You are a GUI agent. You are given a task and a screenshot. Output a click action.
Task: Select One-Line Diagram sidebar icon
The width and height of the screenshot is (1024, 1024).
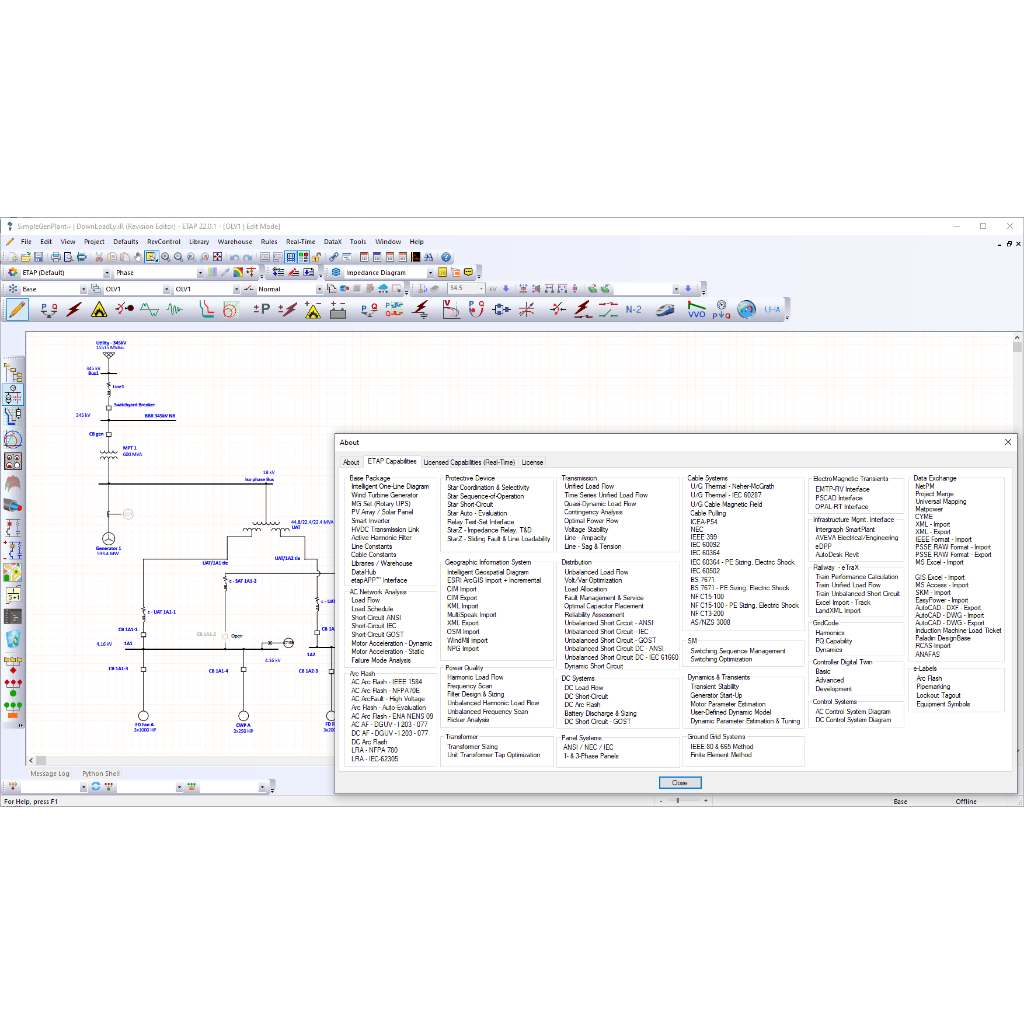(x=13, y=394)
